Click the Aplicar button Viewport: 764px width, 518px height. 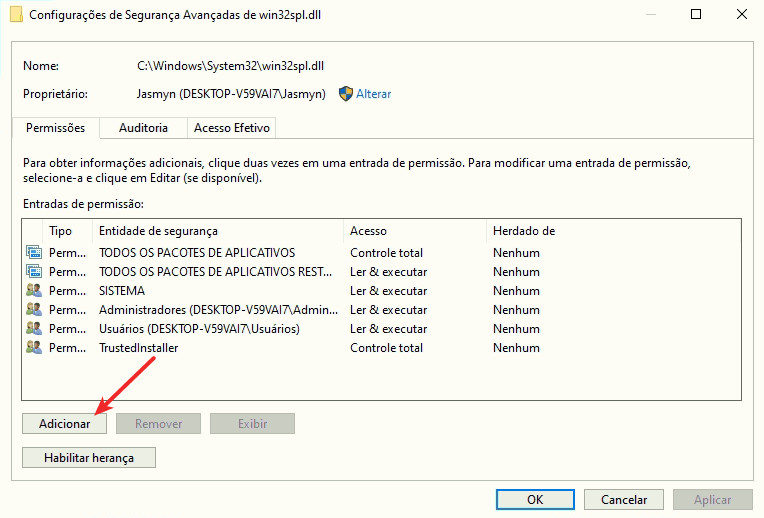coord(712,499)
